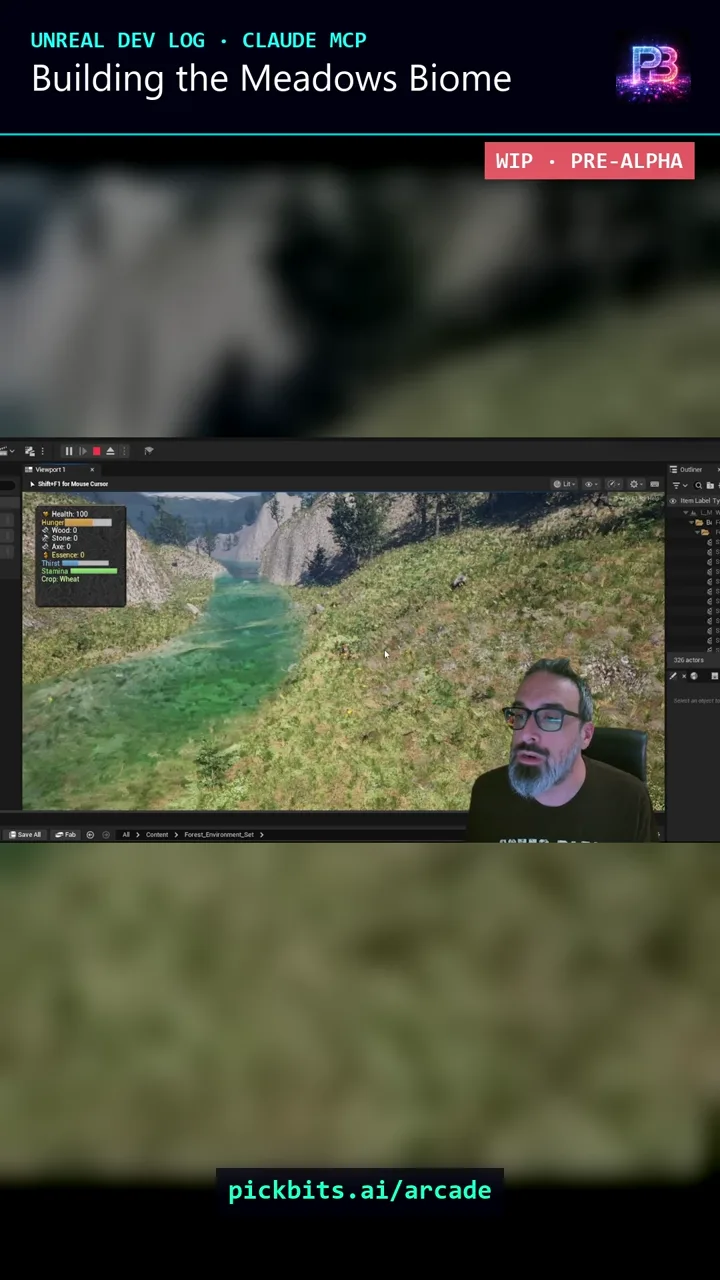Select the Outliner panel tab
The height and width of the screenshot is (1280, 720).
coord(690,470)
